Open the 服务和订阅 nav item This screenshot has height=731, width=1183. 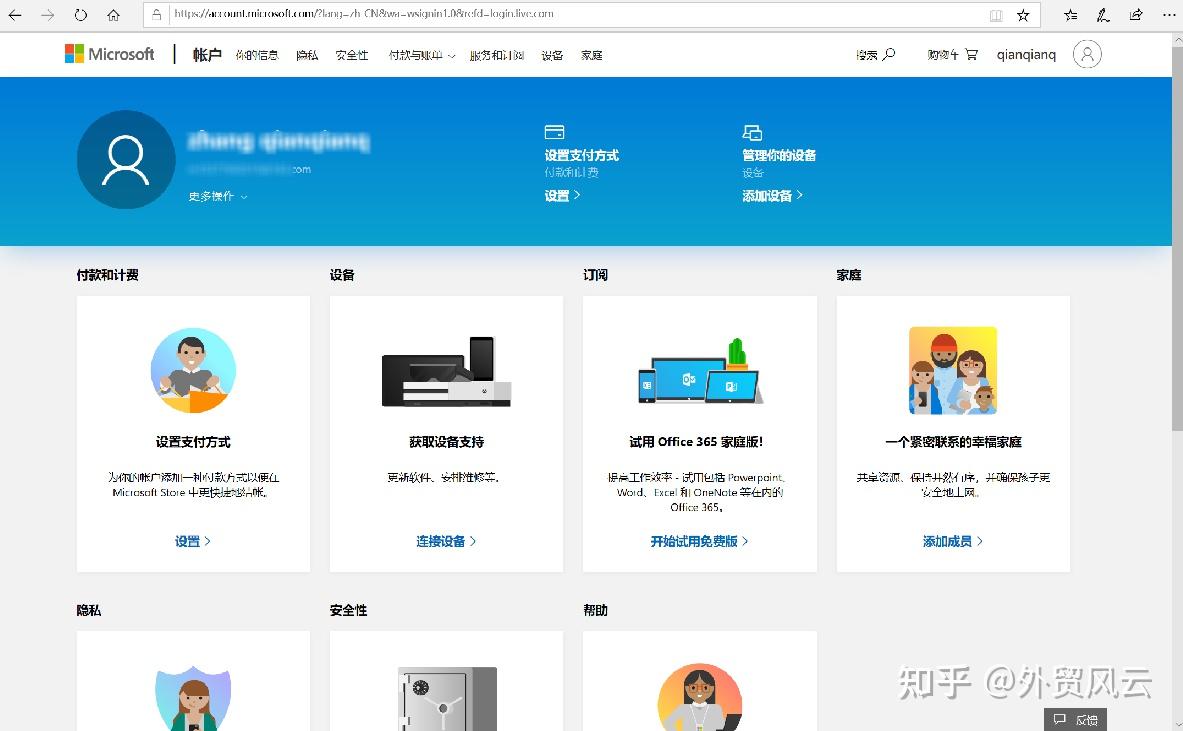496,55
